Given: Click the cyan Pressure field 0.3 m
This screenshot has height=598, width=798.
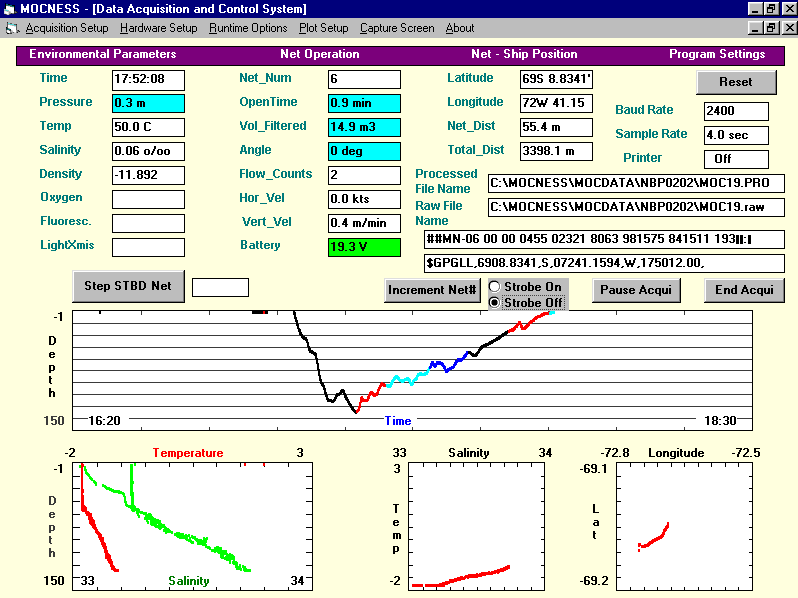Looking at the screenshot, I should pyautogui.click(x=148, y=103).
